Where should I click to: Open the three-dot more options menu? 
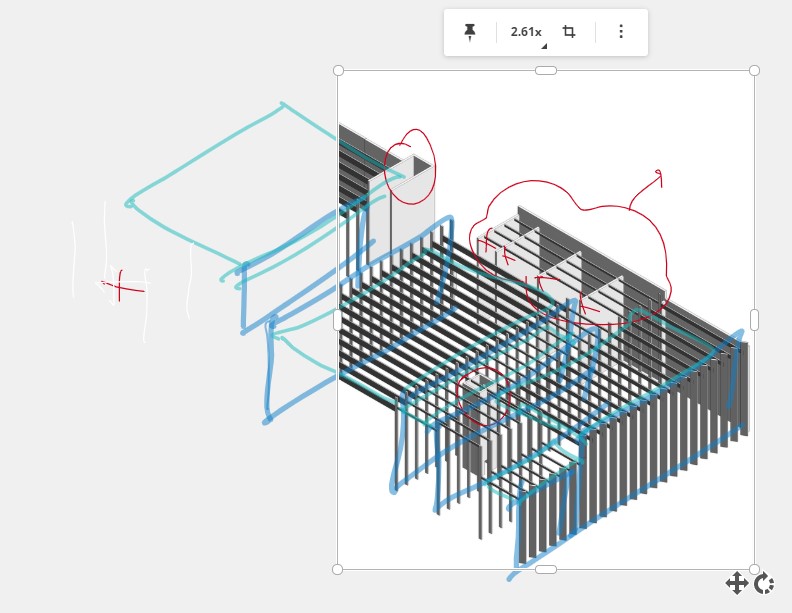(x=621, y=32)
